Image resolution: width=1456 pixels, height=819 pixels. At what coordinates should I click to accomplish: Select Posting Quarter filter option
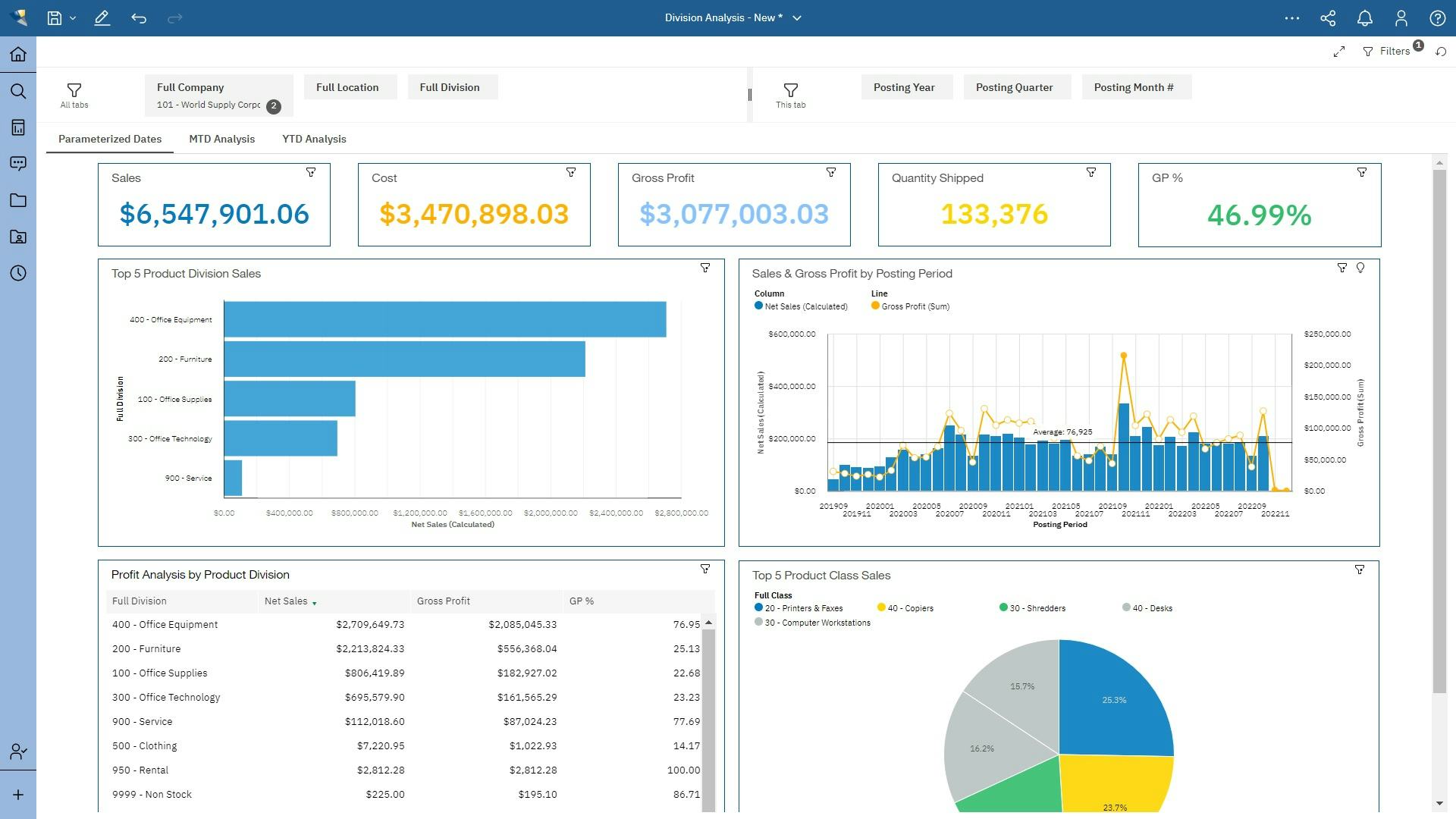[1014, 87]
